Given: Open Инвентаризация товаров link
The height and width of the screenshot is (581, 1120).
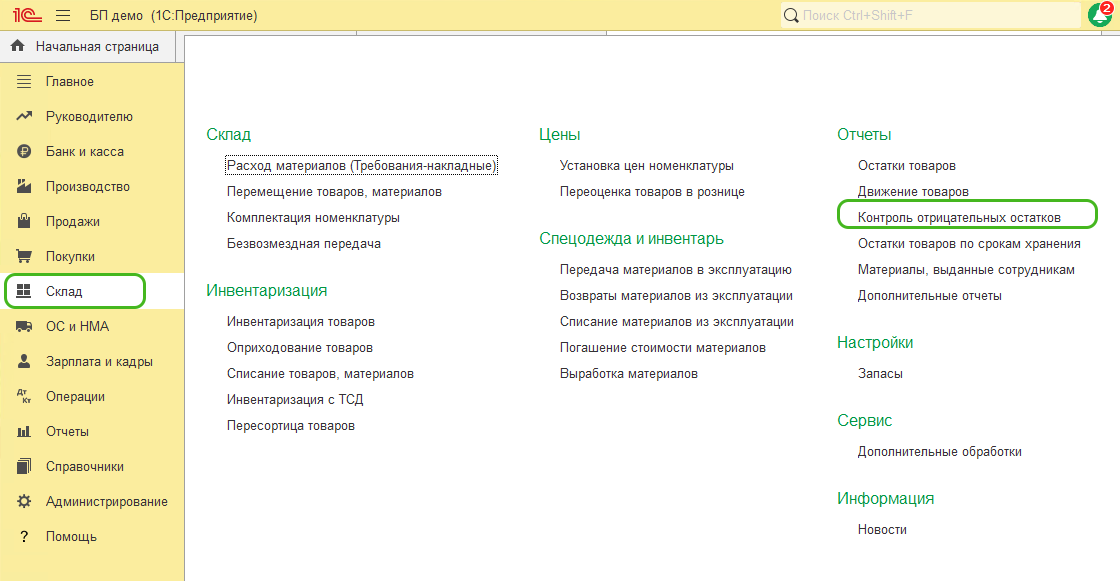Looking at the screenshot, I should [x=301, y=322].
